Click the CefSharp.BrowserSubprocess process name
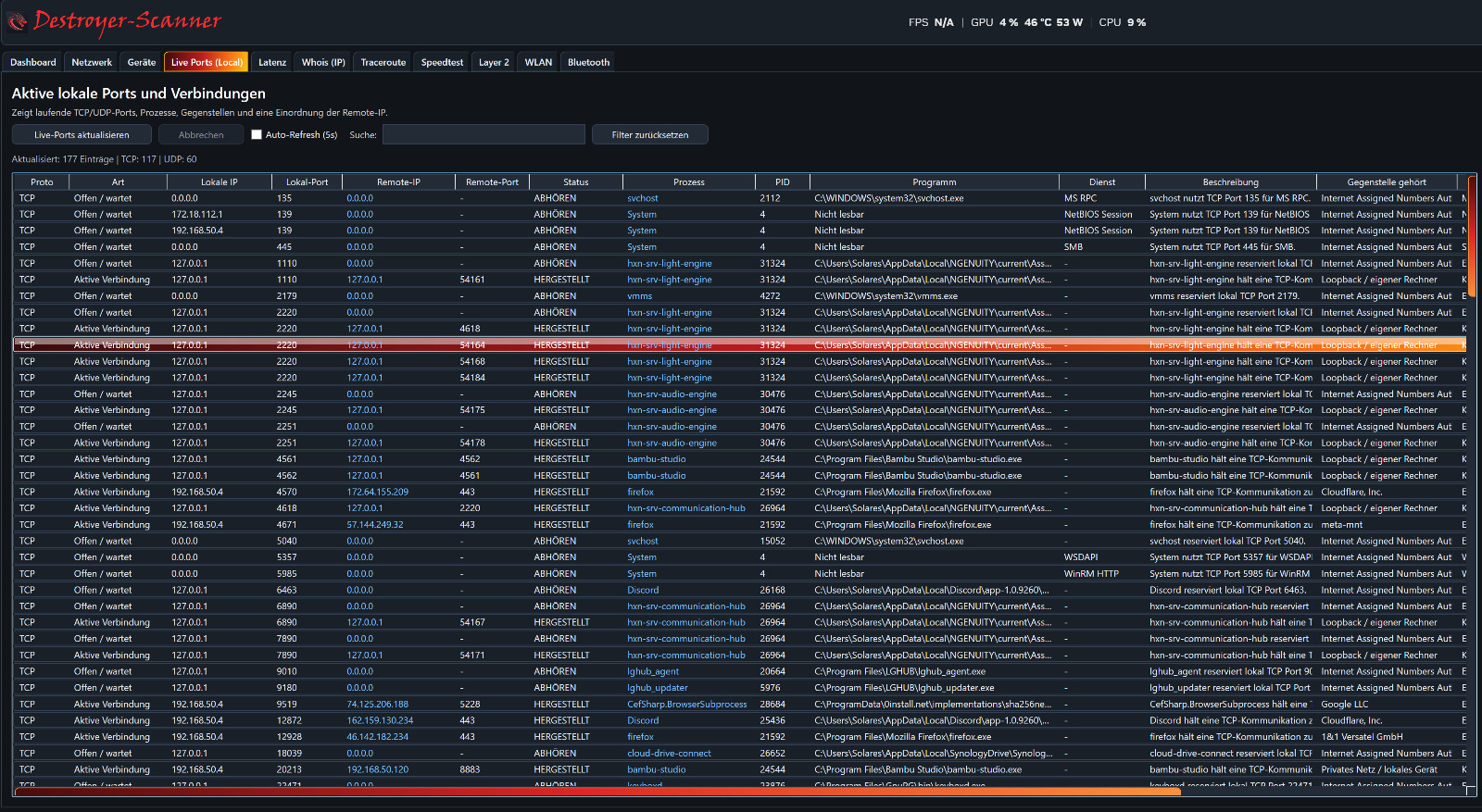Image resolution: width=1482 pixels, height=812 pixels. pos(687,705)
